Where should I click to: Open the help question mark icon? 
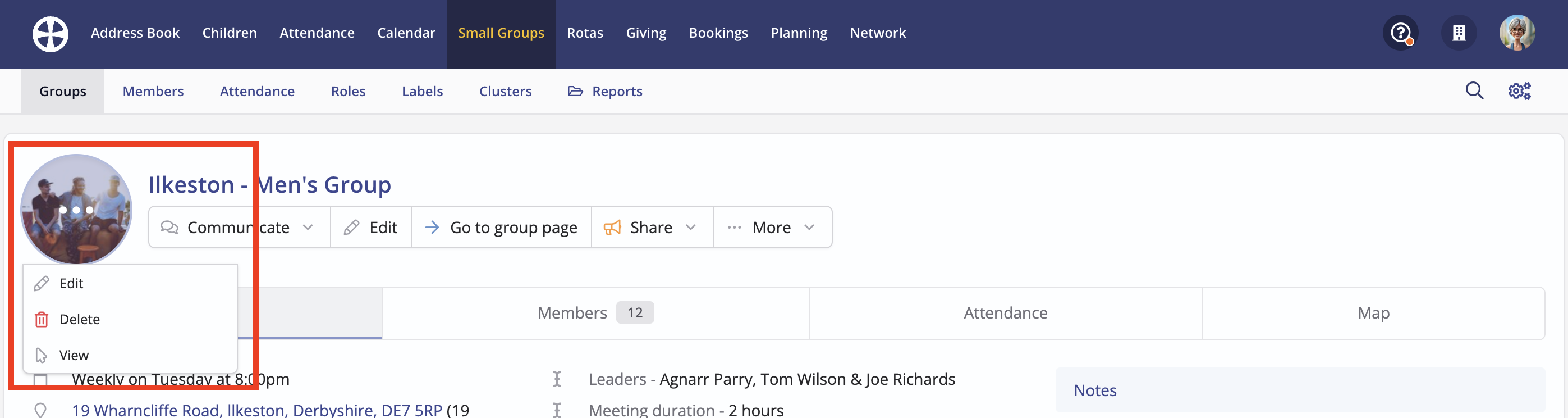pyautogui.click(x=1401, y=33)
